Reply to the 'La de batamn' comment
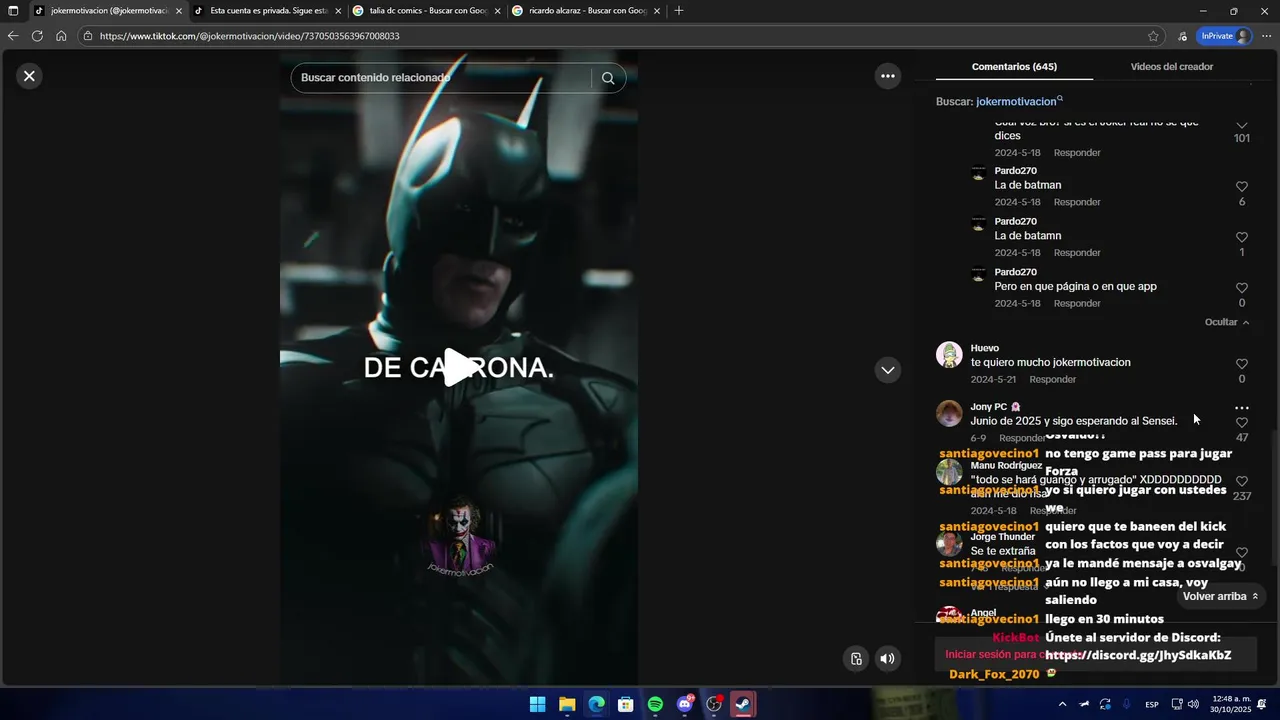Viewport: 1280px width, 720px height. click(x=1077, y=253)
